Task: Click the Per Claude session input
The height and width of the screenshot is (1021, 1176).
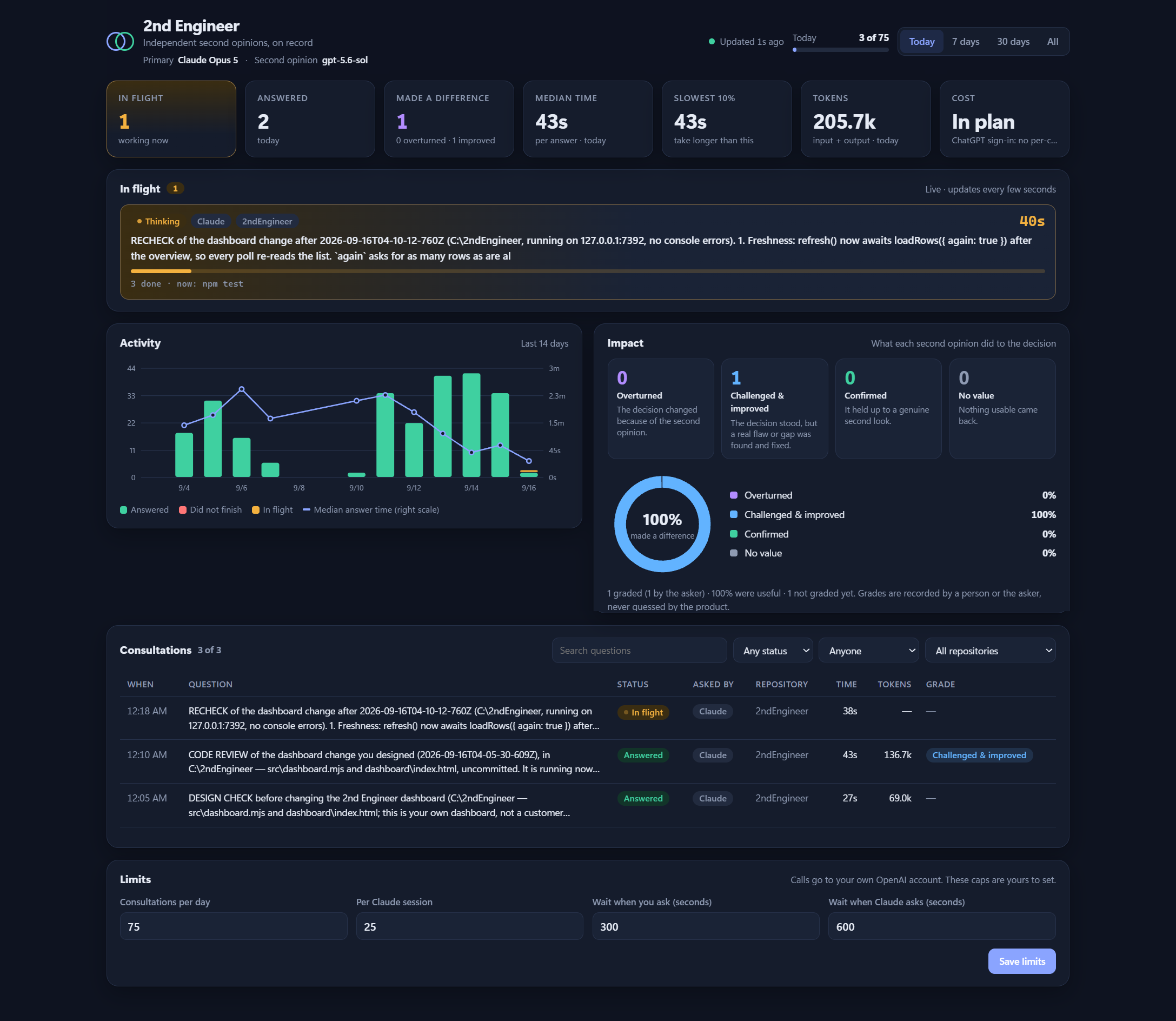Action: tap(469, 926)
